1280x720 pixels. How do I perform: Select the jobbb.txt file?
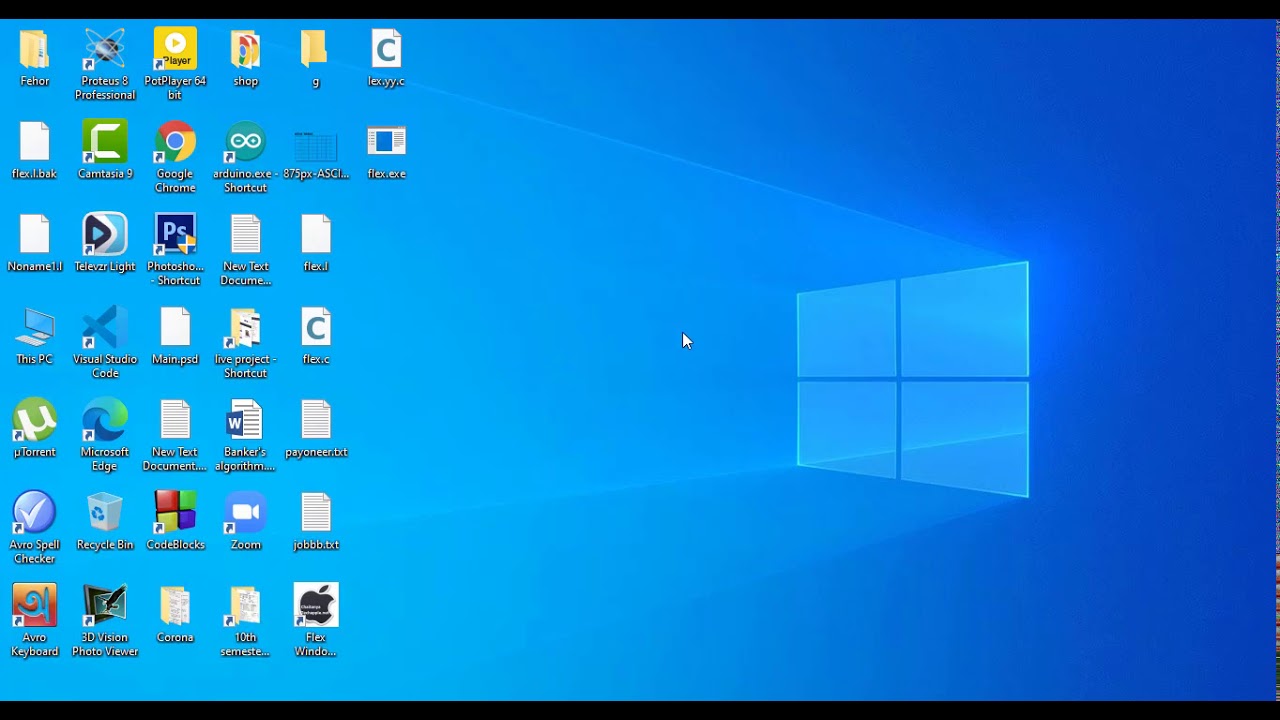[315, 513]
